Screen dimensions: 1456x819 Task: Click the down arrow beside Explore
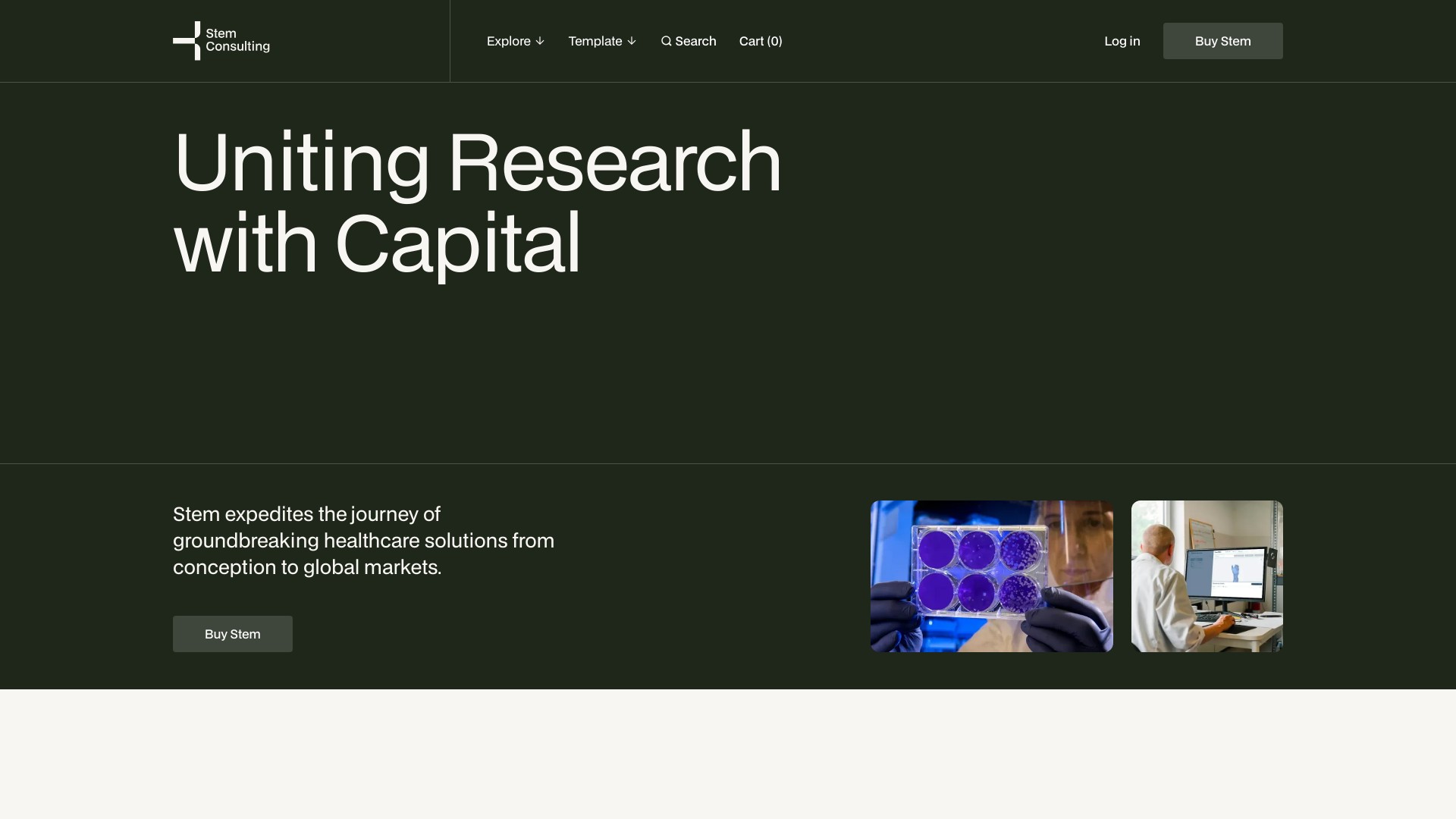pos(540,41)
